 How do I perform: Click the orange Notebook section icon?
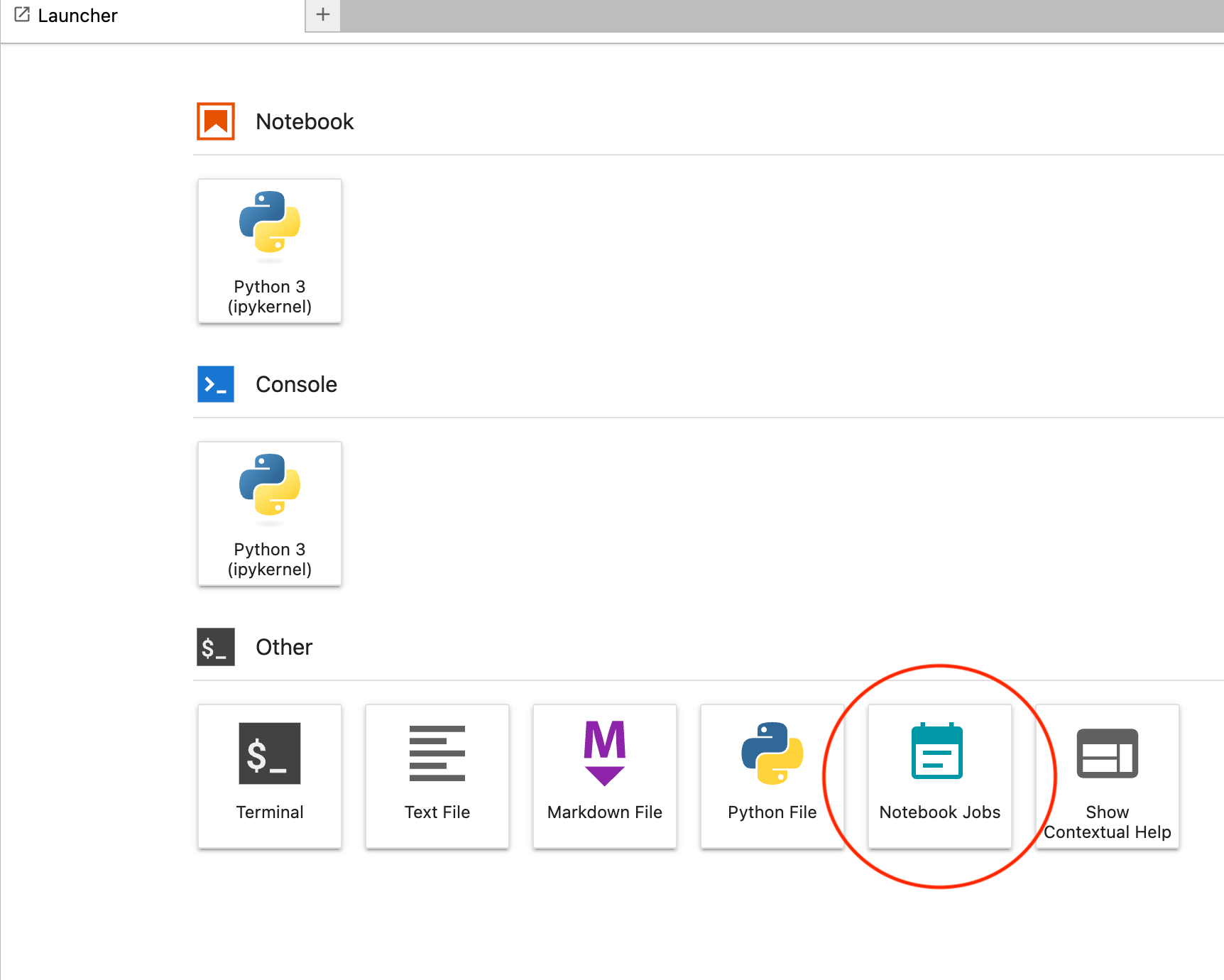pos(216,121)
